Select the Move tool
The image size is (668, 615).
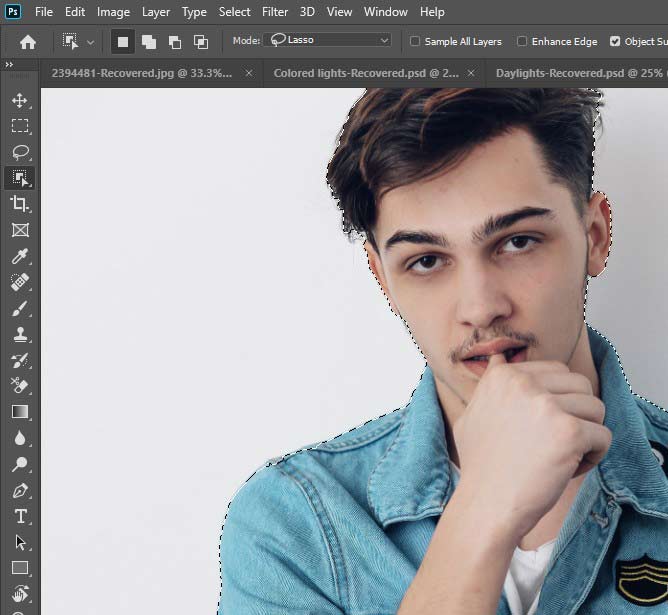click(20, 101)
